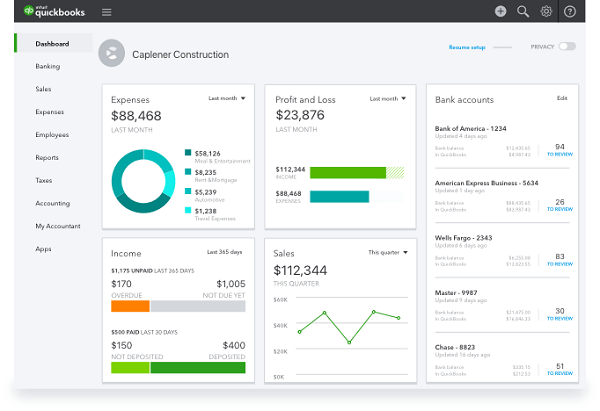Click Edit in Bank accounts
Screen dimensions: 600x411
pyautogui.click(x=562, y=98)
